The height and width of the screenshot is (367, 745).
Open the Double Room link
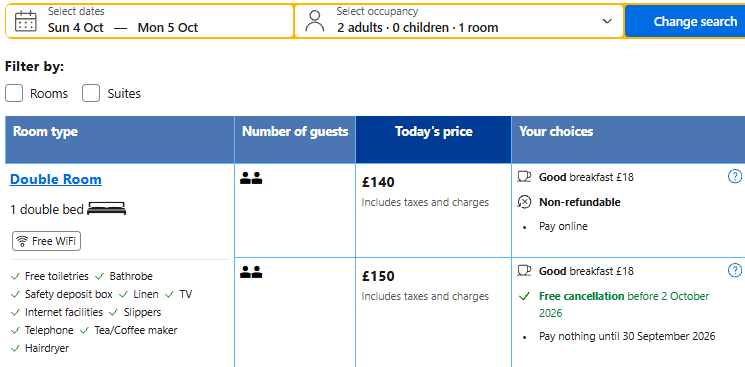(56, 179)
